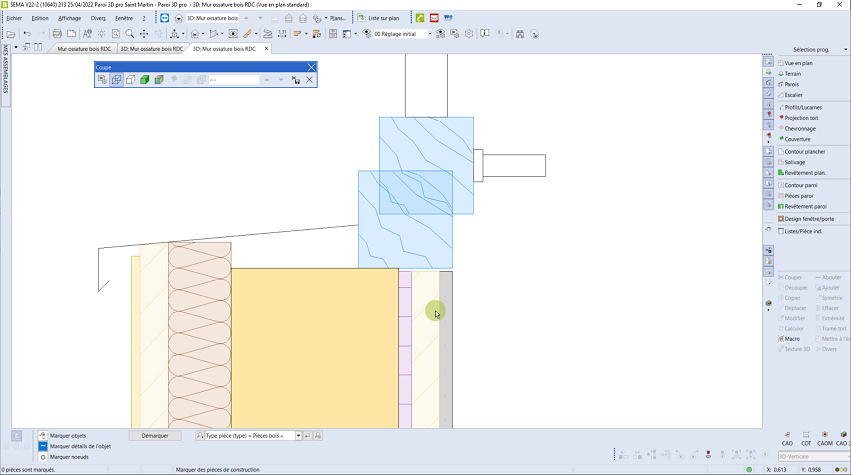Image resolution: width=851 pixels, height=475 pixels.
Task: Close the Coupe floating toolbar
Action: click(x=311, y=67)
